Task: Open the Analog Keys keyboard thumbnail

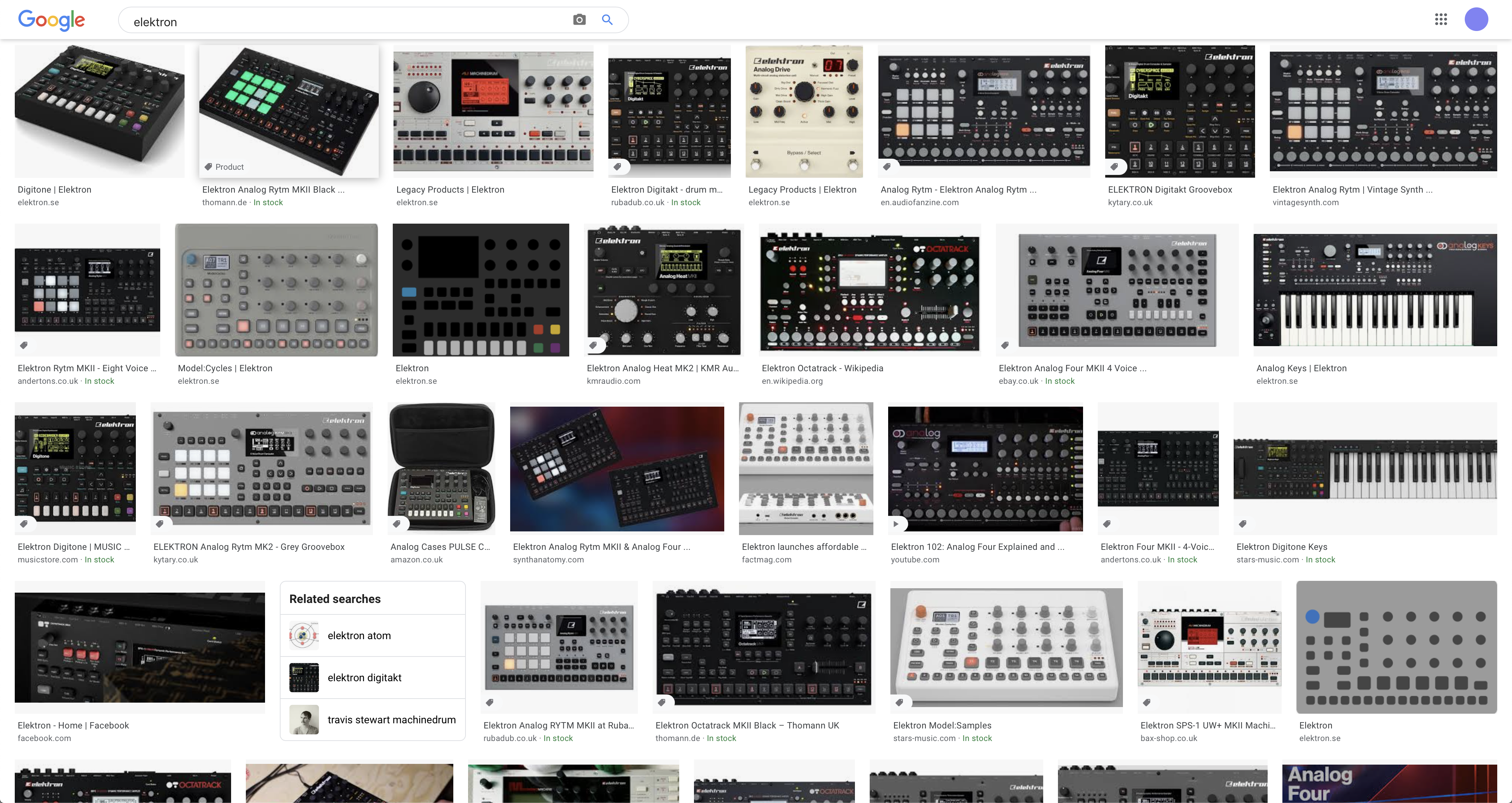Action: (x=1375, y=290)
